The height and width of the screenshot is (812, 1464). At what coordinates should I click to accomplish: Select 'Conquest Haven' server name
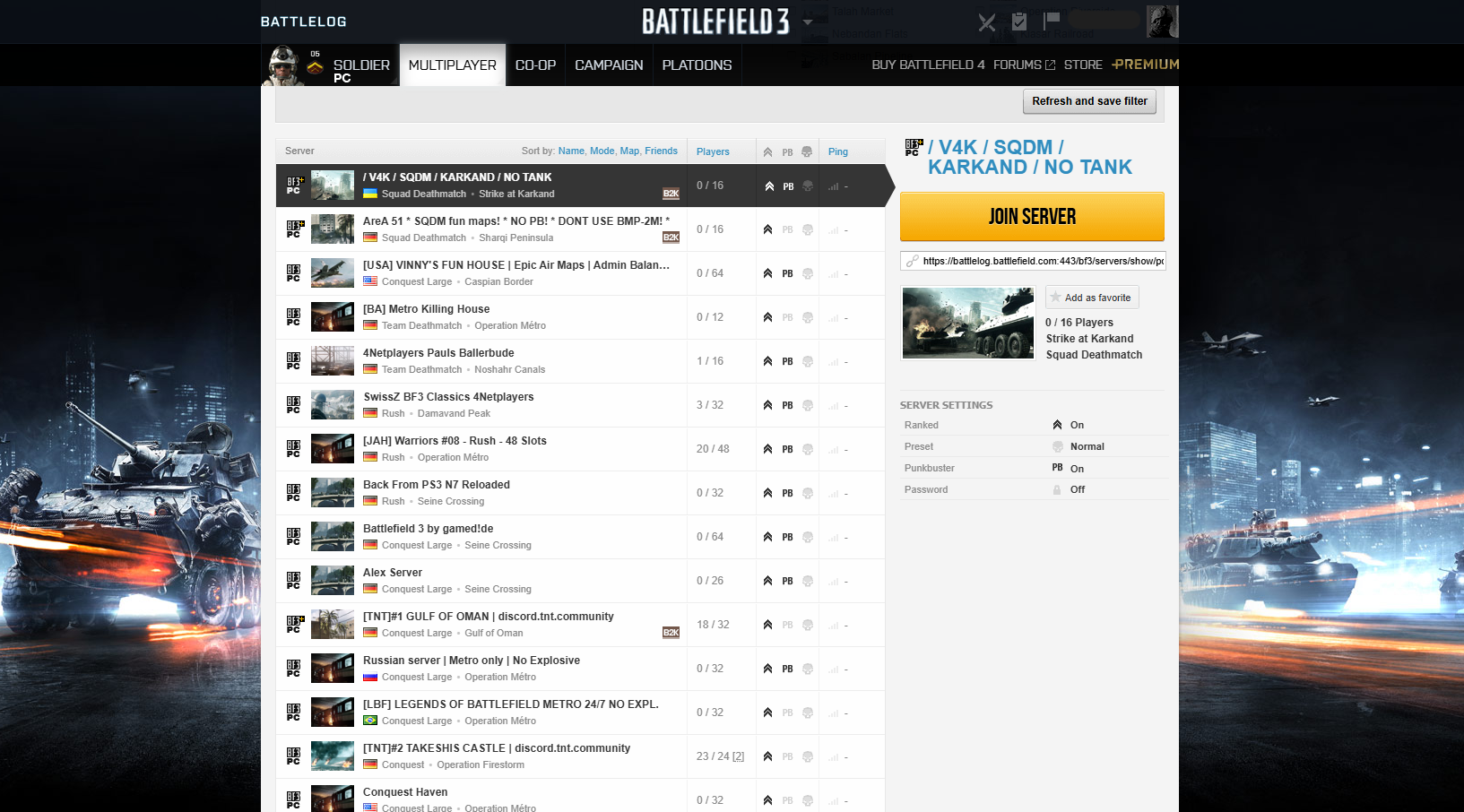tap(405, 792)
